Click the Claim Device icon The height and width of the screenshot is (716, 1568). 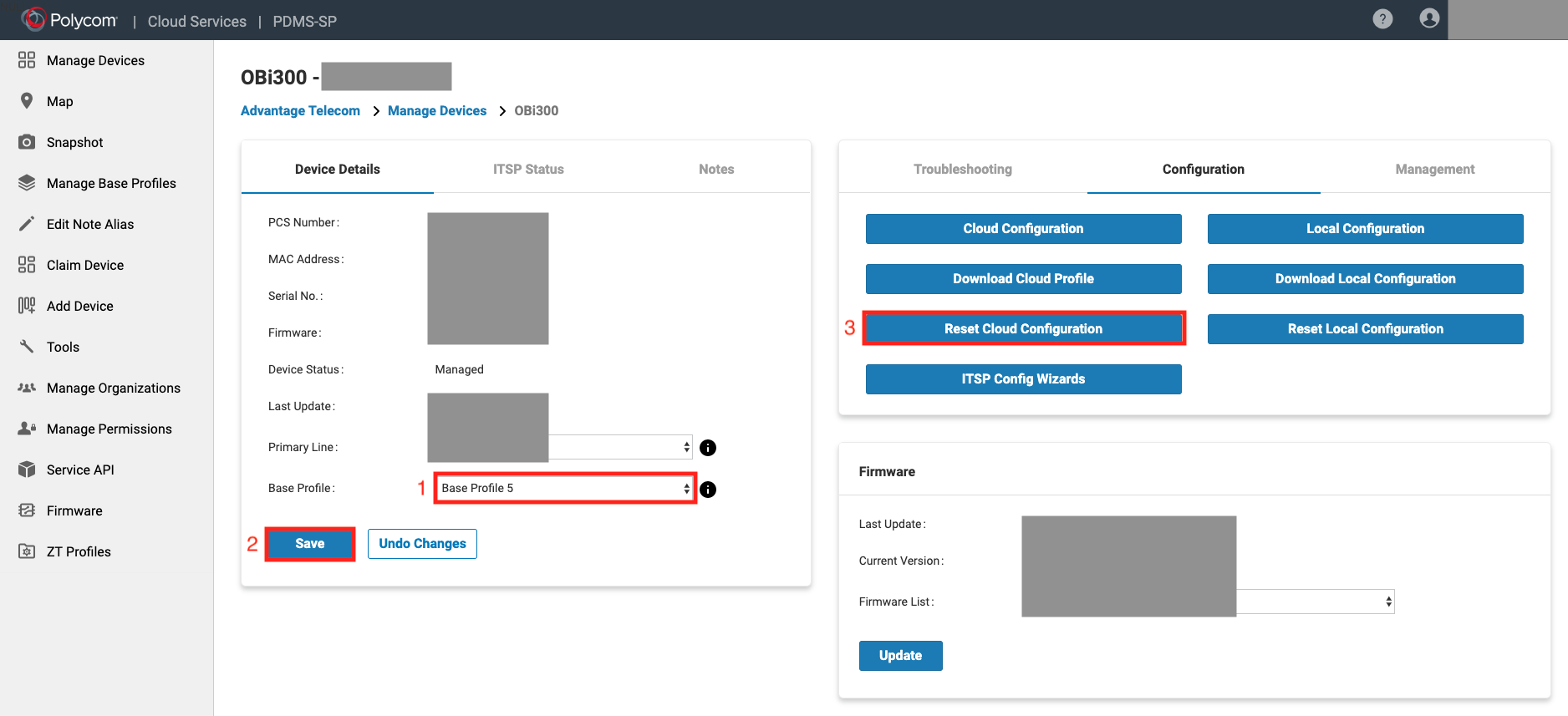coord(27,265)
